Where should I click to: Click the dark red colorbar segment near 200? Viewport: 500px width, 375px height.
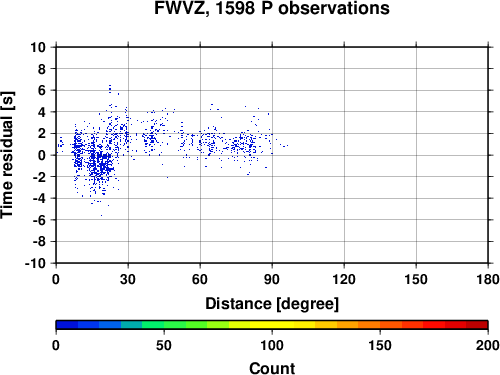point(477,325)
